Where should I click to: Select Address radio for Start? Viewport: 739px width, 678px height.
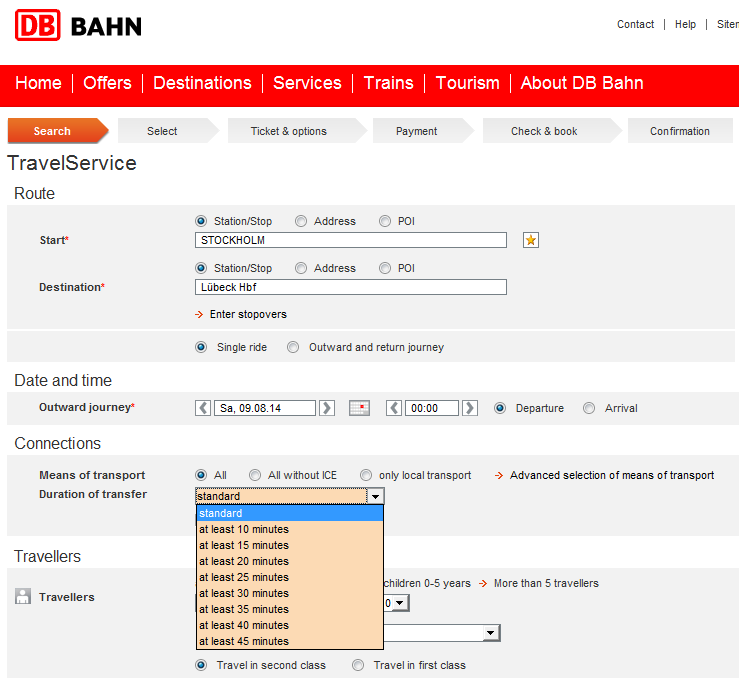[x=300, y=221]
